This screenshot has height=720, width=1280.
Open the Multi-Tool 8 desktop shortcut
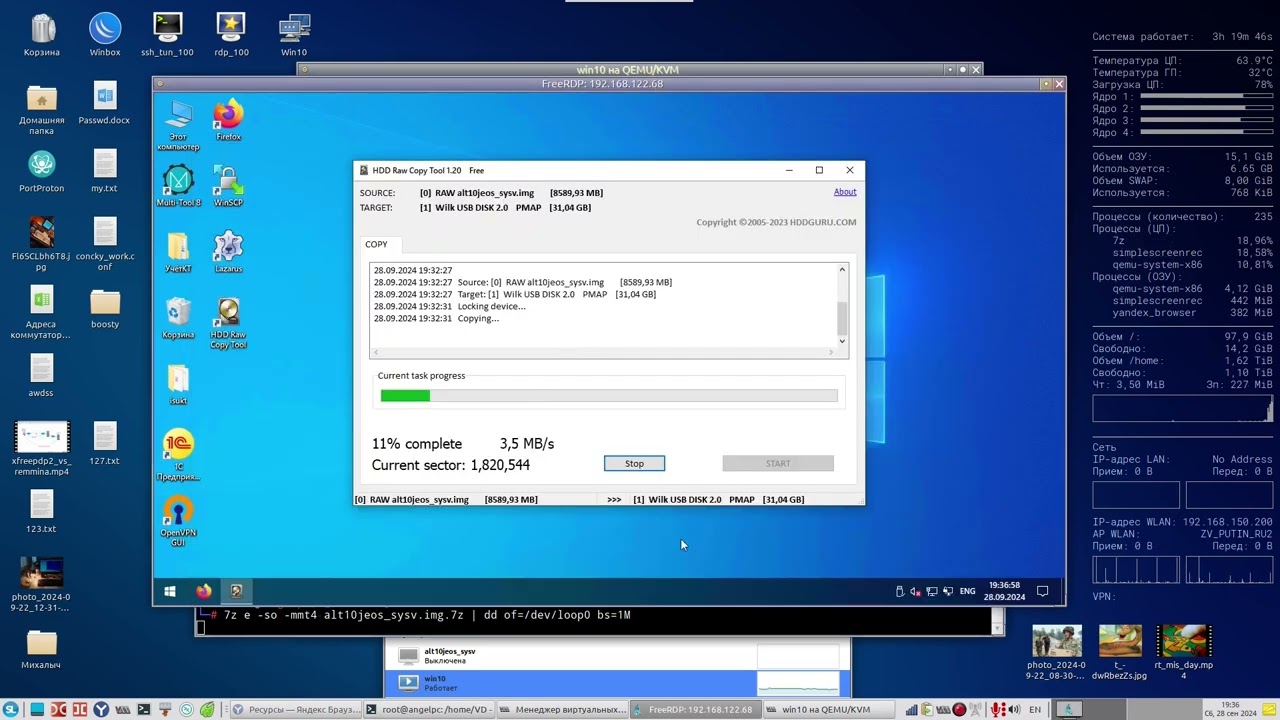pyautogui.click(x=178, y=186)
